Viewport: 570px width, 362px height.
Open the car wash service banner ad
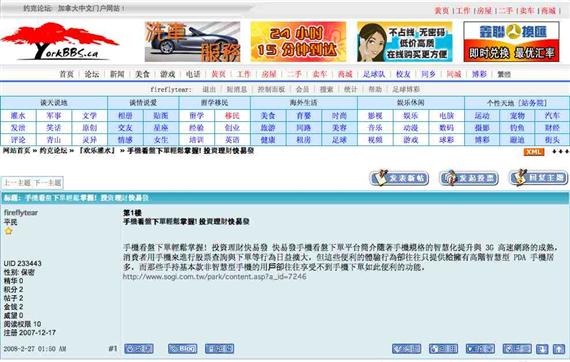[192, 41]
